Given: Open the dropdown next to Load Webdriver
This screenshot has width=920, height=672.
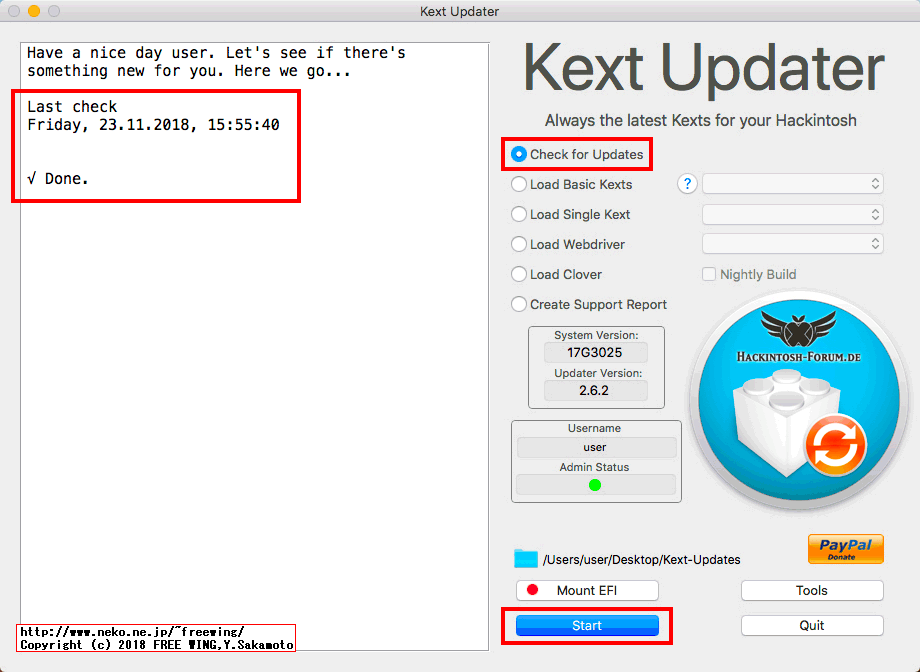Looking at the screenshot, I should [x=792, y=244].
